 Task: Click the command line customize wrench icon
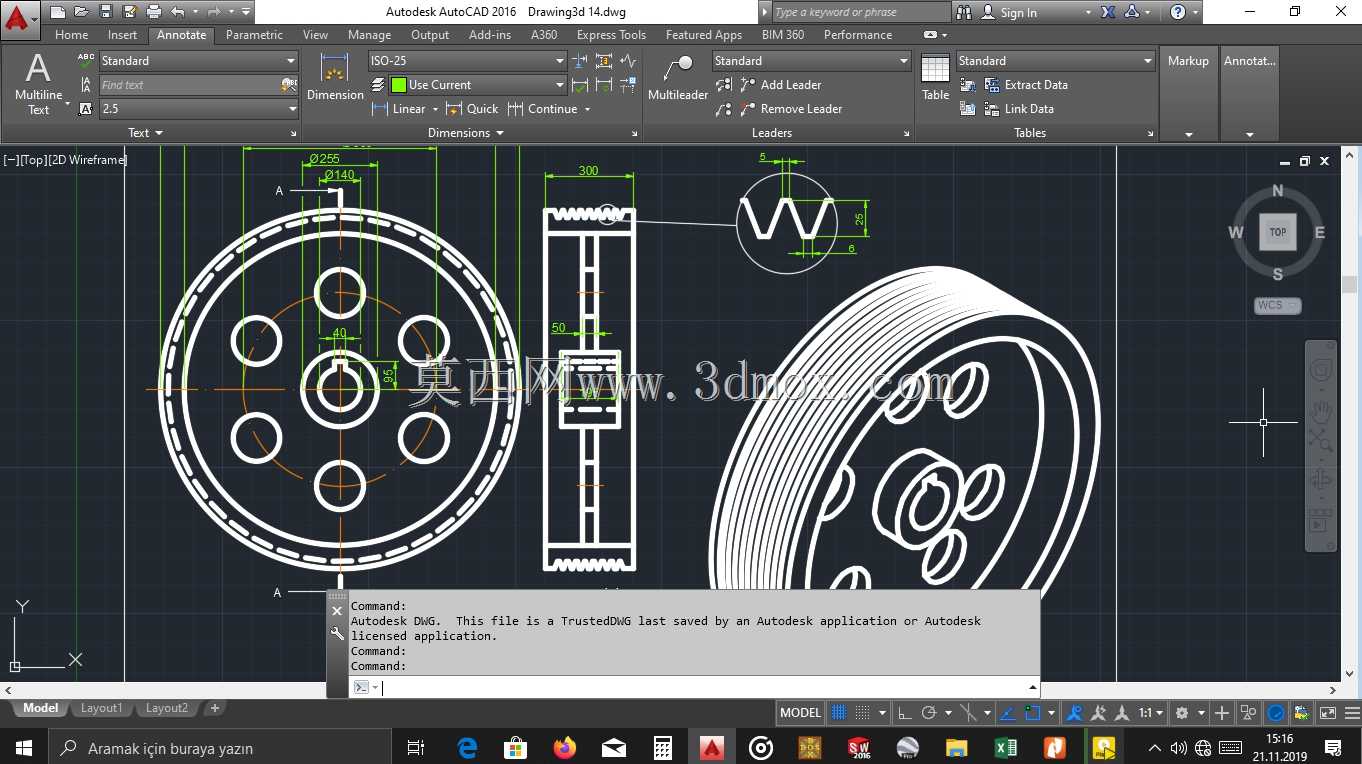[x=337, y=633]
